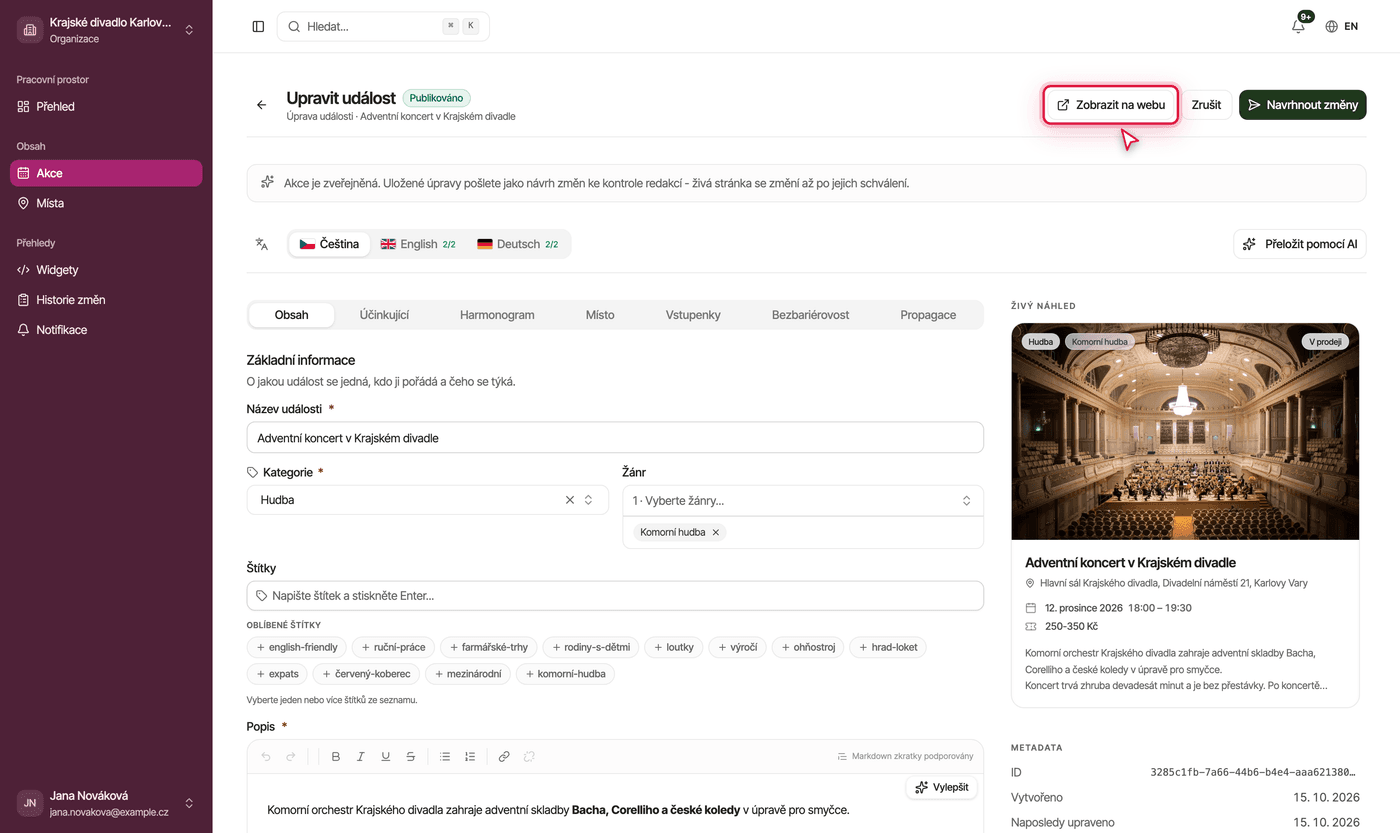Click the Hledat search box
The height and width of the screenshot is (833, 1400).
383,27
